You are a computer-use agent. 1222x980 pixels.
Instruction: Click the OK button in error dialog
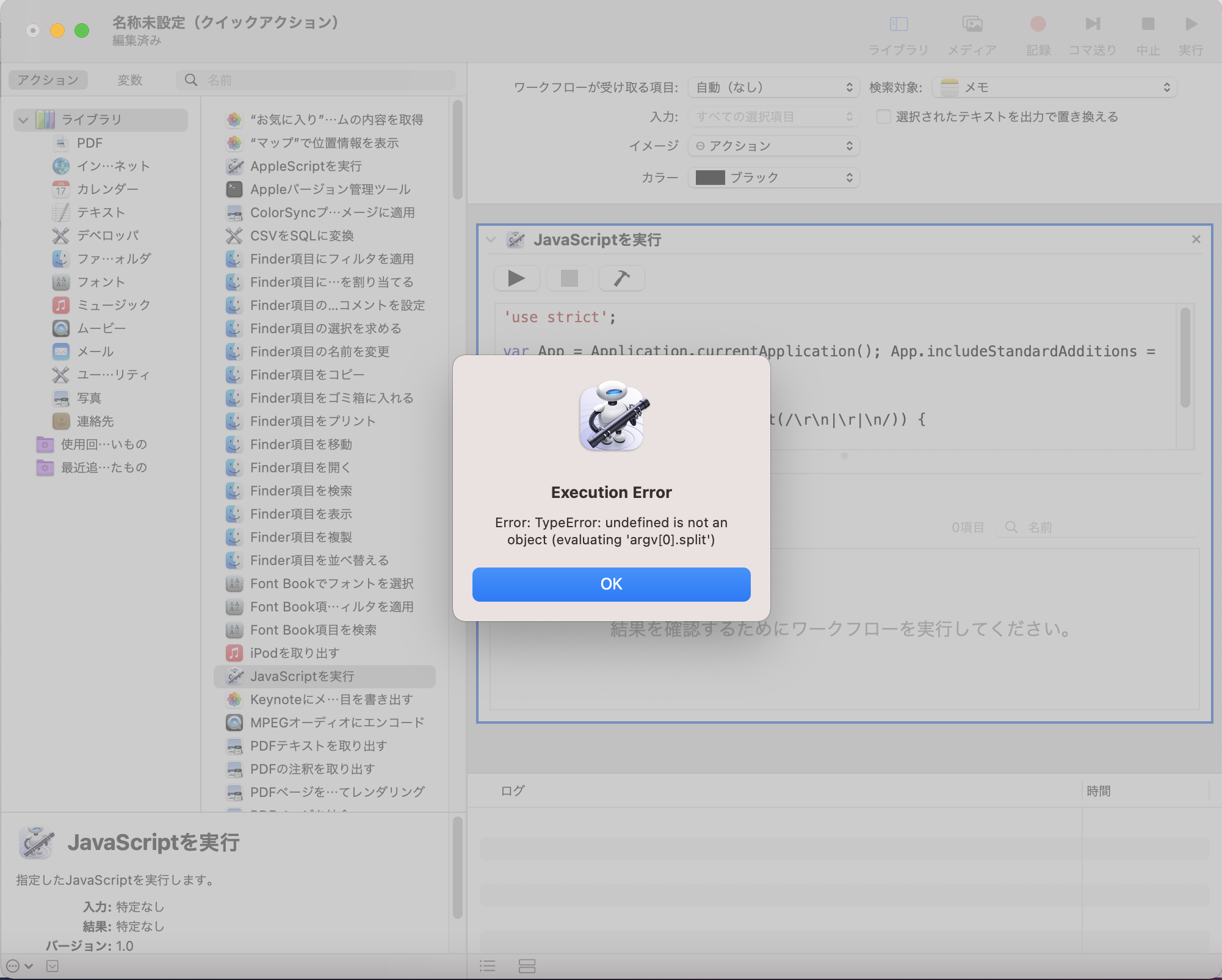611,584
